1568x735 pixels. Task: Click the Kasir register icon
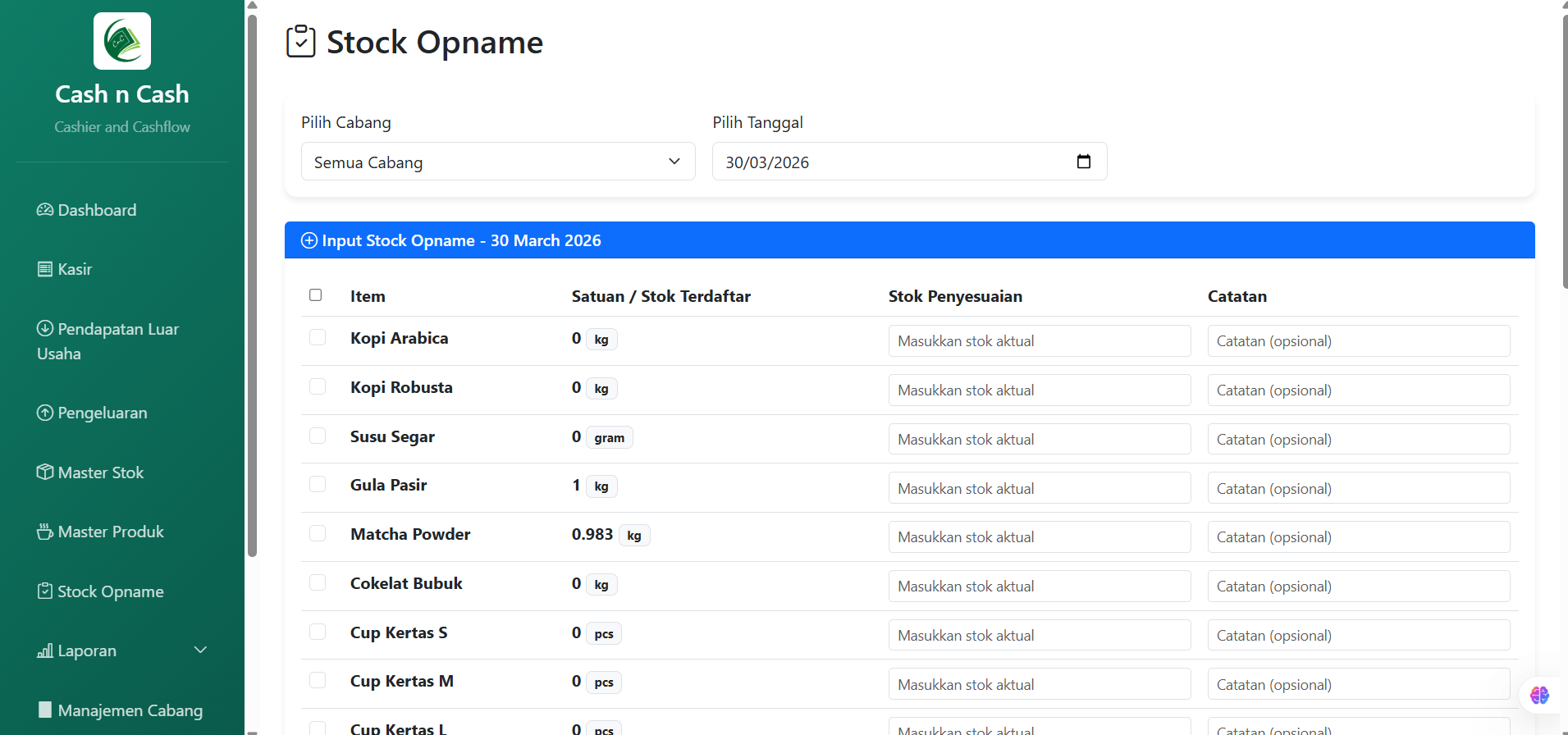[45, 269]
